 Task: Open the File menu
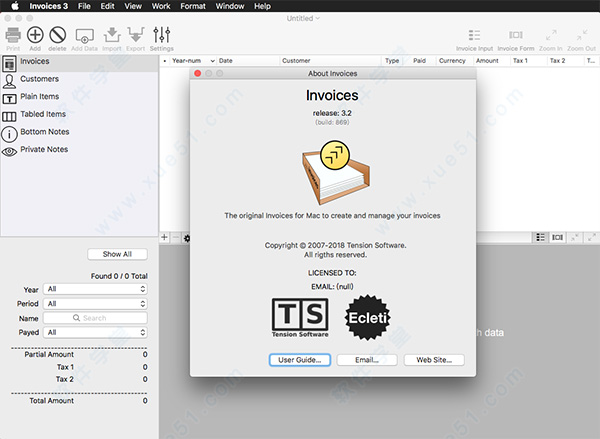pyautogui.click(x=84, y=6)
